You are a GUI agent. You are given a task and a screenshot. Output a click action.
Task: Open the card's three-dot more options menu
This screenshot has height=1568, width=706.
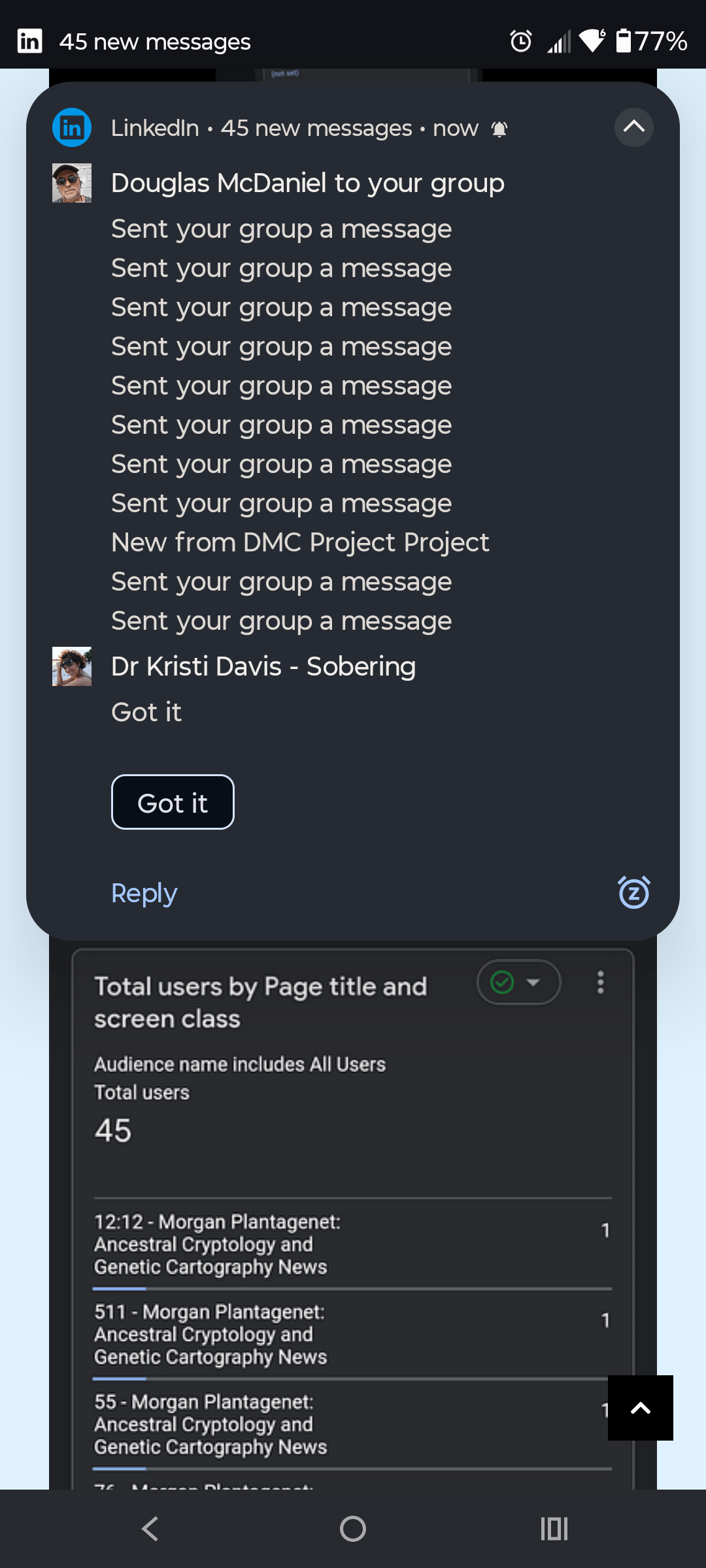click(600, 982)
